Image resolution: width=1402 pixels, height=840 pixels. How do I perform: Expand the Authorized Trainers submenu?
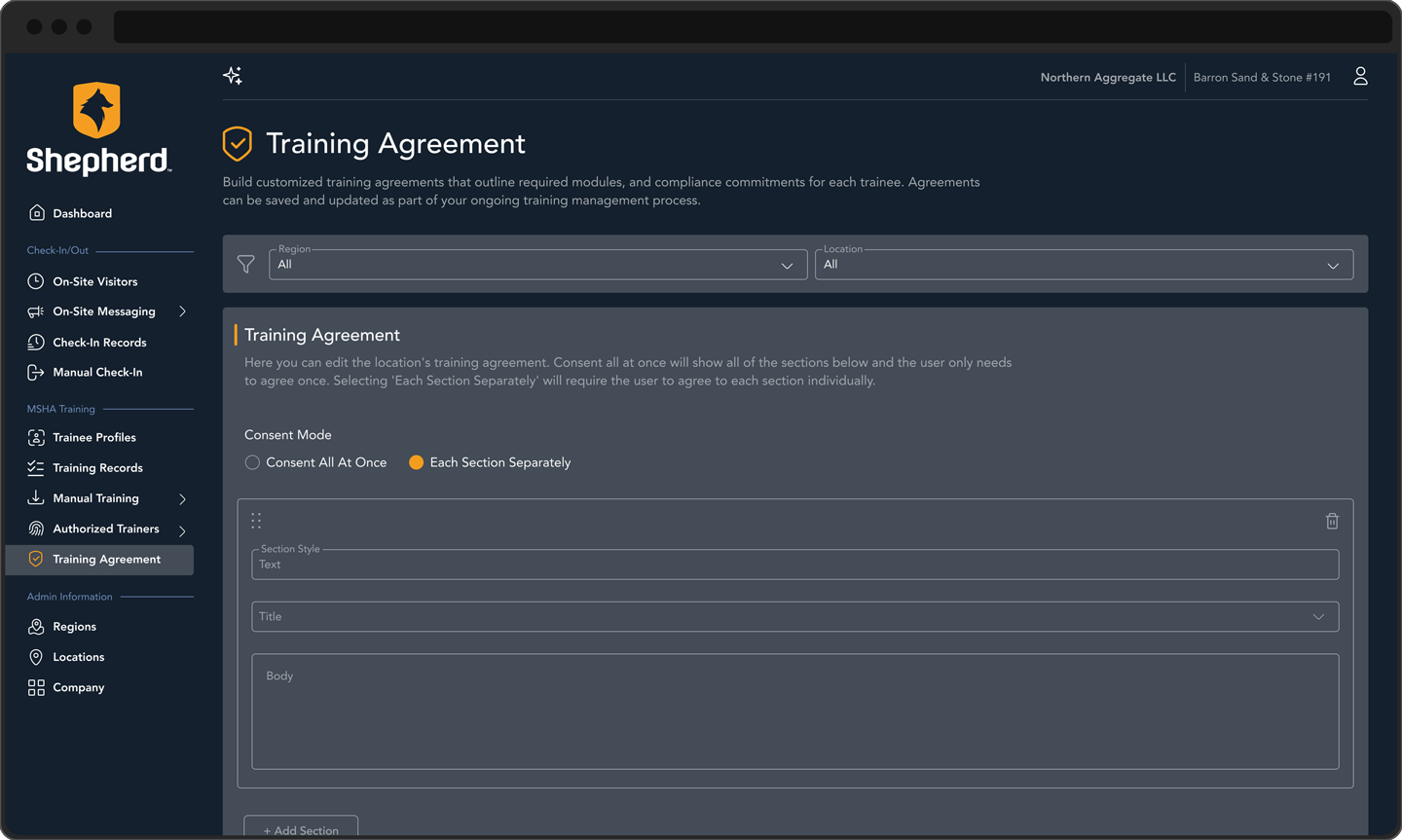coord(102,529)
